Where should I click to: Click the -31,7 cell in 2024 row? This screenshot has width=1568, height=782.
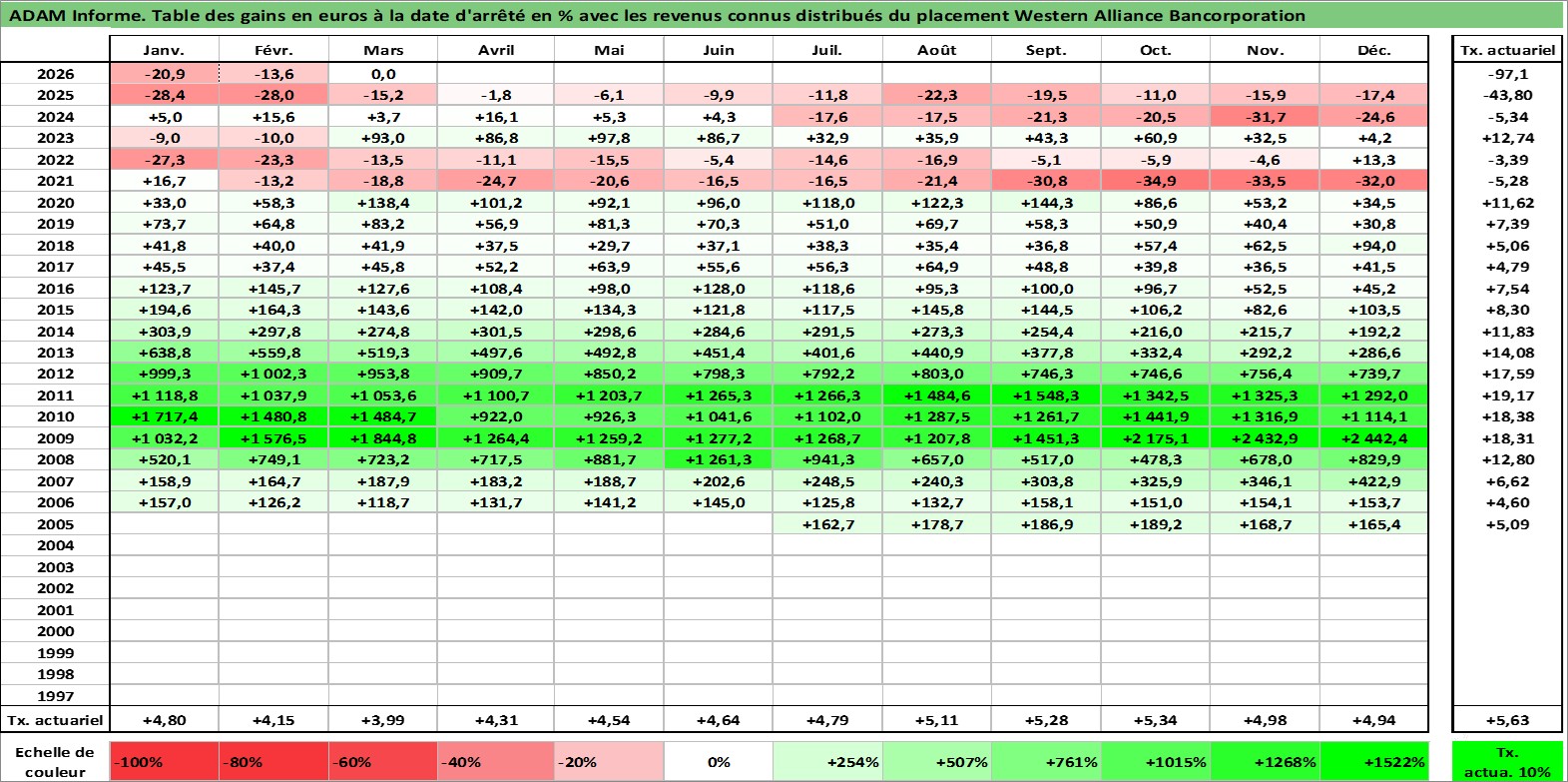(1266, 117)
